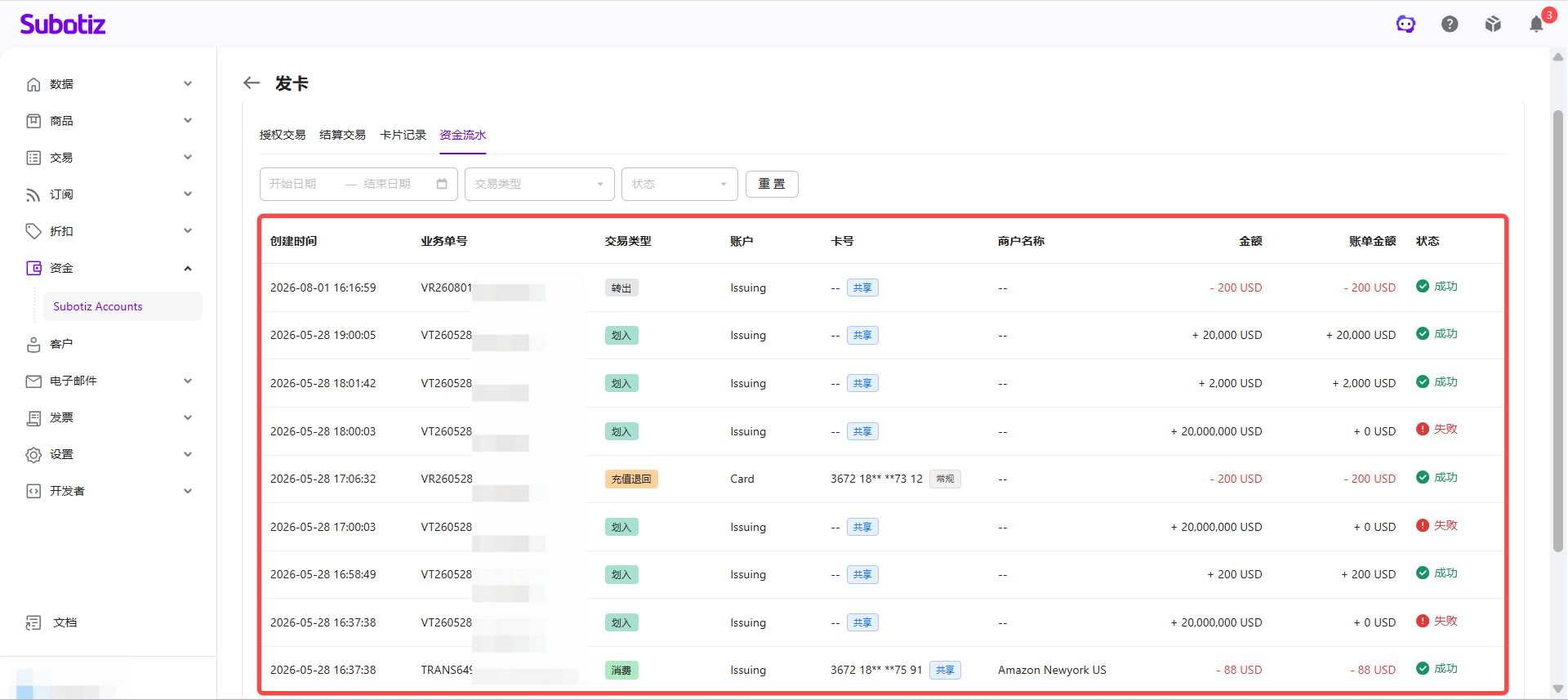Click the 发票 invoice icon in sidebar

(33, 417)
